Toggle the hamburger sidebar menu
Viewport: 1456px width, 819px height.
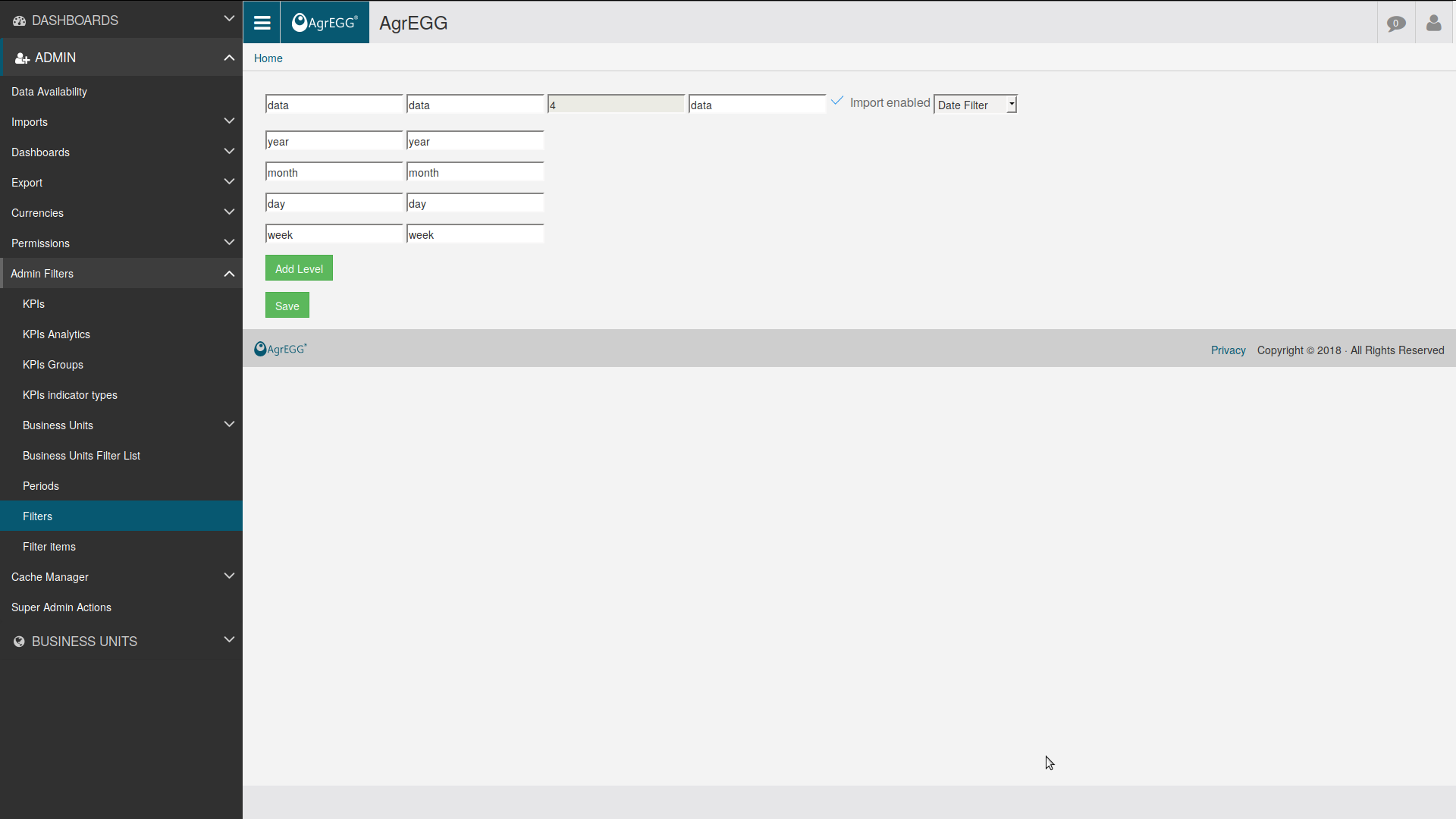point(262,23)
